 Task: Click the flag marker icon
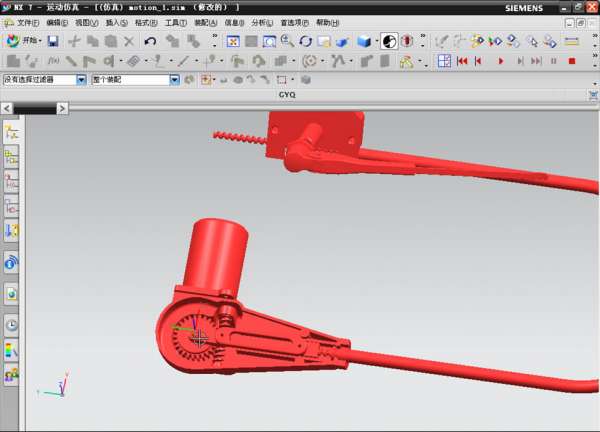click(89, 61)
